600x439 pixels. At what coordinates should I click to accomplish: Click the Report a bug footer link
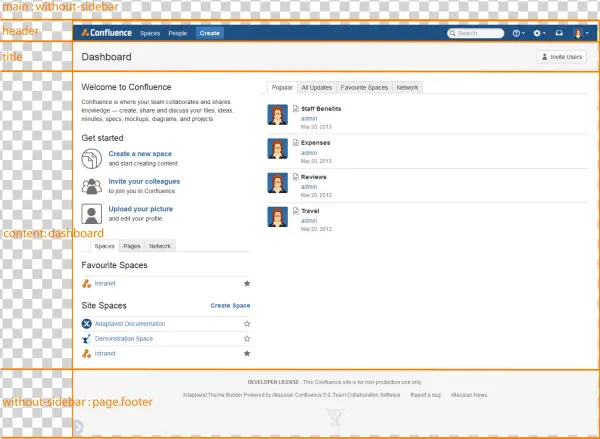tap(426, 395)
